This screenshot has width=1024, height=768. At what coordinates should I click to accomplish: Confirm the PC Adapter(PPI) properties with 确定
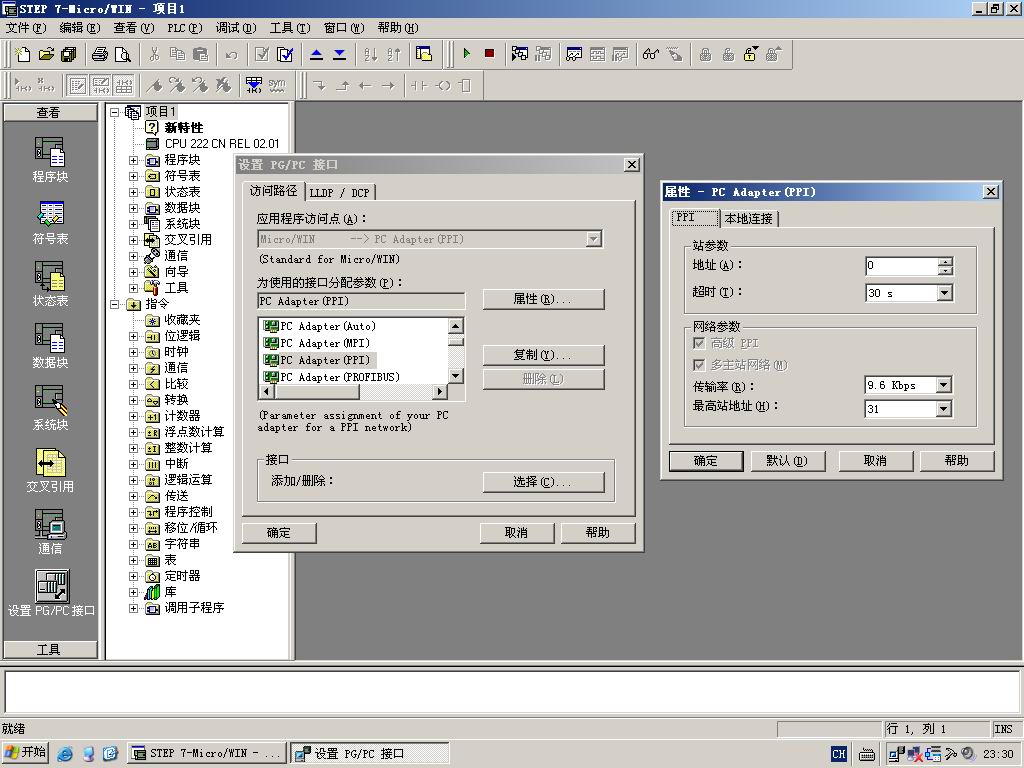tap(706, 461)
